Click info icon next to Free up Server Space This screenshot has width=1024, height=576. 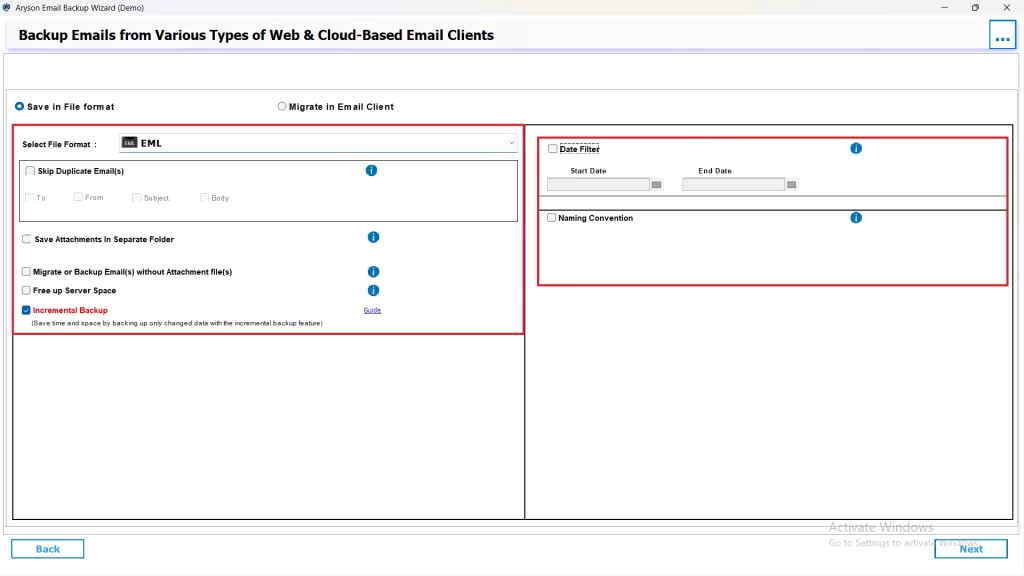coord(373,291)
